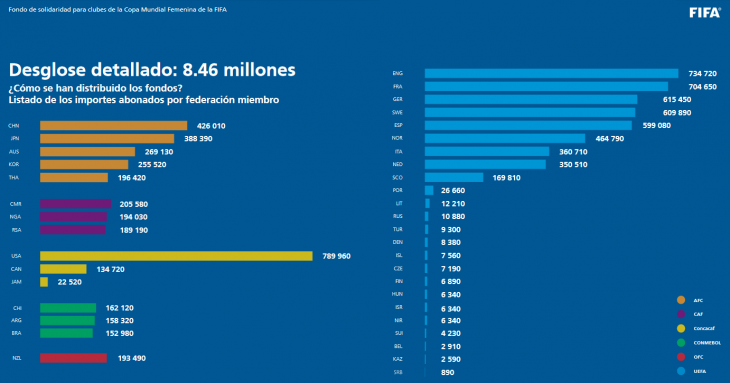Select the CHI green bar
Screen dimensions: 730x383
pyautogui.click(x=68, y=308)
